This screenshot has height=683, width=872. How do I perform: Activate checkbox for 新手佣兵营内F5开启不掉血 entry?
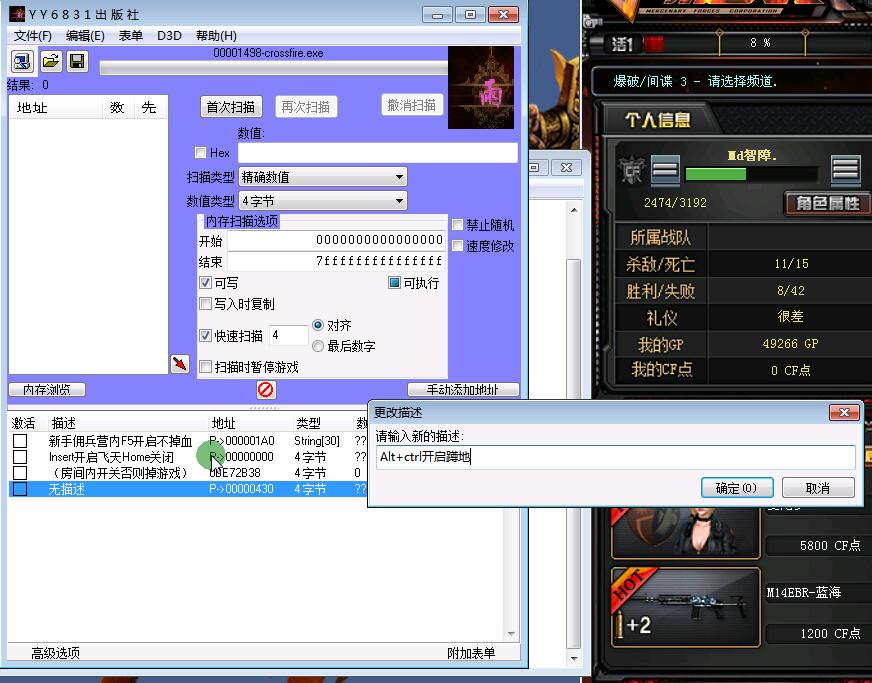[x=20, y=441]
